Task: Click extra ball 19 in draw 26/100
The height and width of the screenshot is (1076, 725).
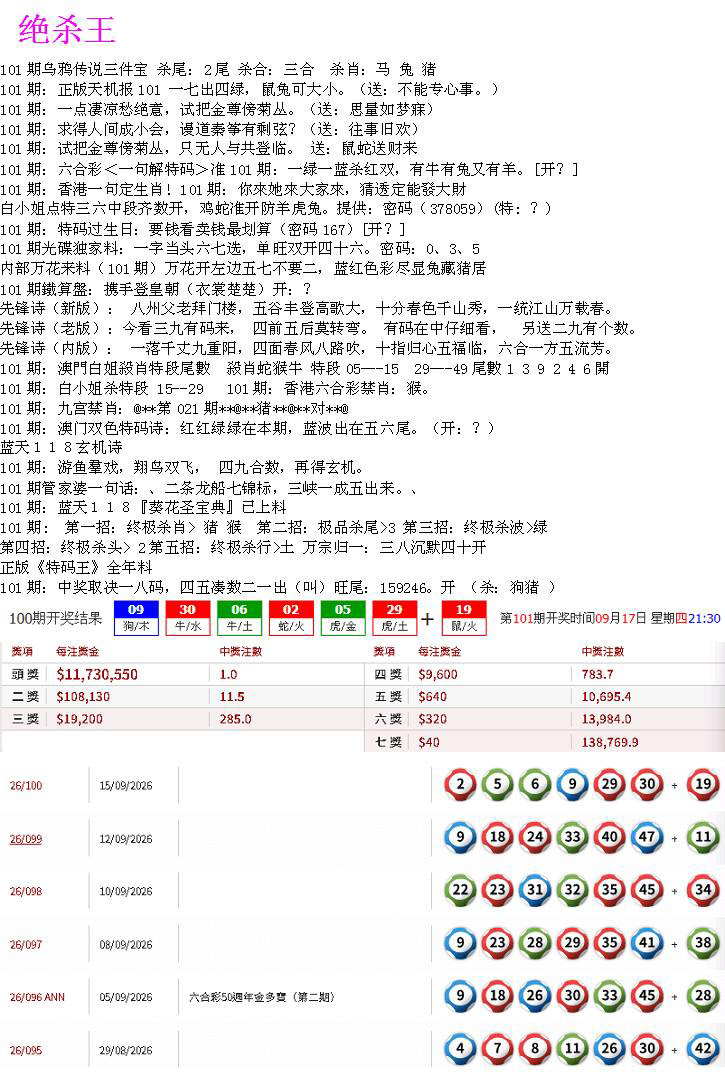Action: point(703,784)
